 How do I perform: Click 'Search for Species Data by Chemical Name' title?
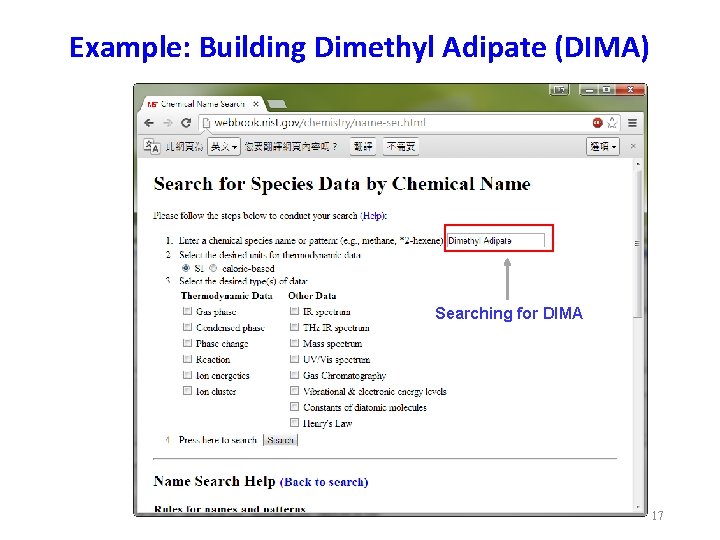coord(342,184)
